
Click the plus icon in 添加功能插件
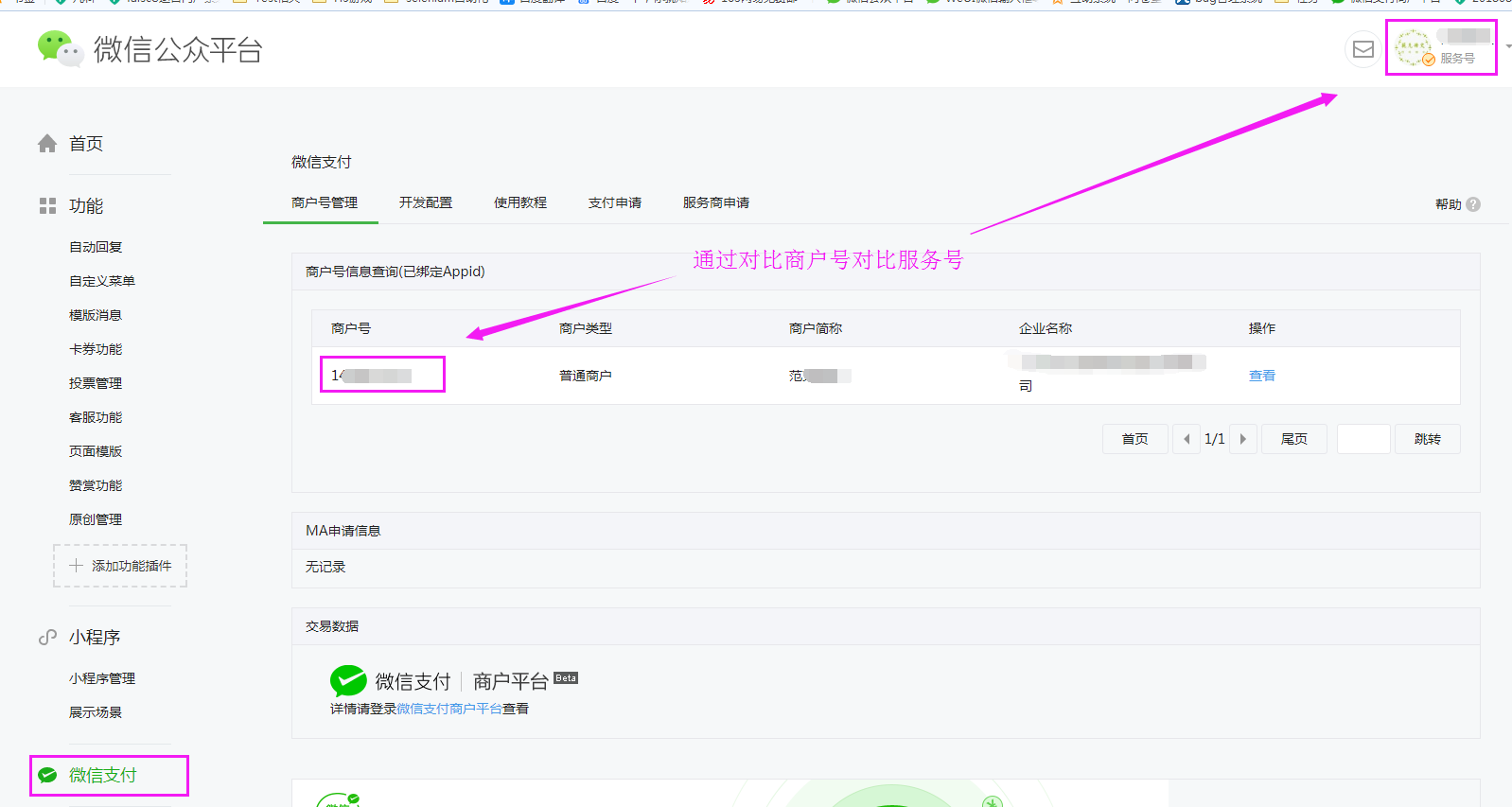77,565
